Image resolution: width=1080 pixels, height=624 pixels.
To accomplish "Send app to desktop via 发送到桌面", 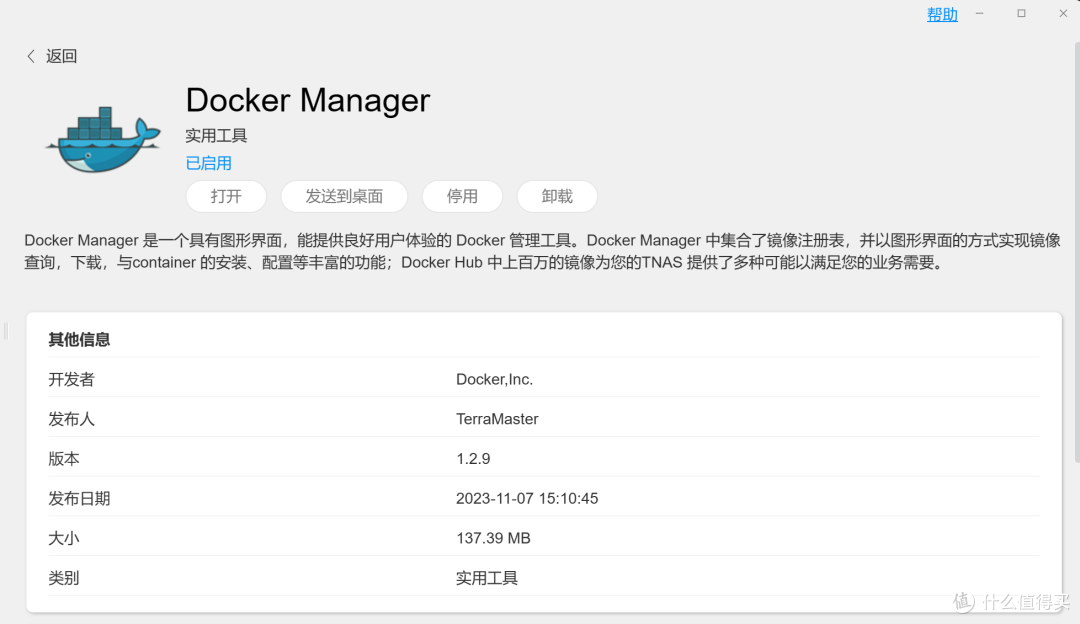I will tap(344, 196).
